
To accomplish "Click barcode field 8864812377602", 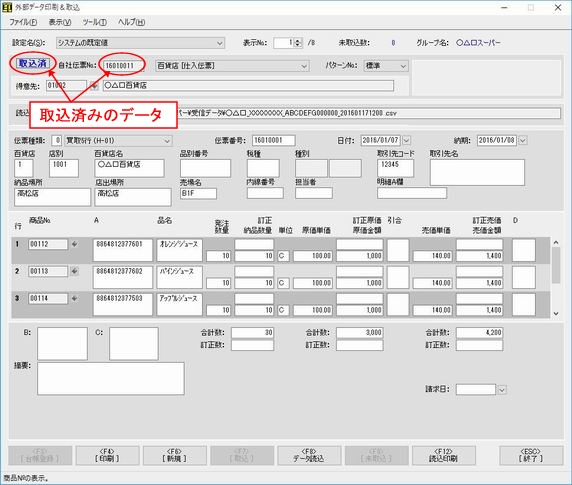I will click(123, 277).
